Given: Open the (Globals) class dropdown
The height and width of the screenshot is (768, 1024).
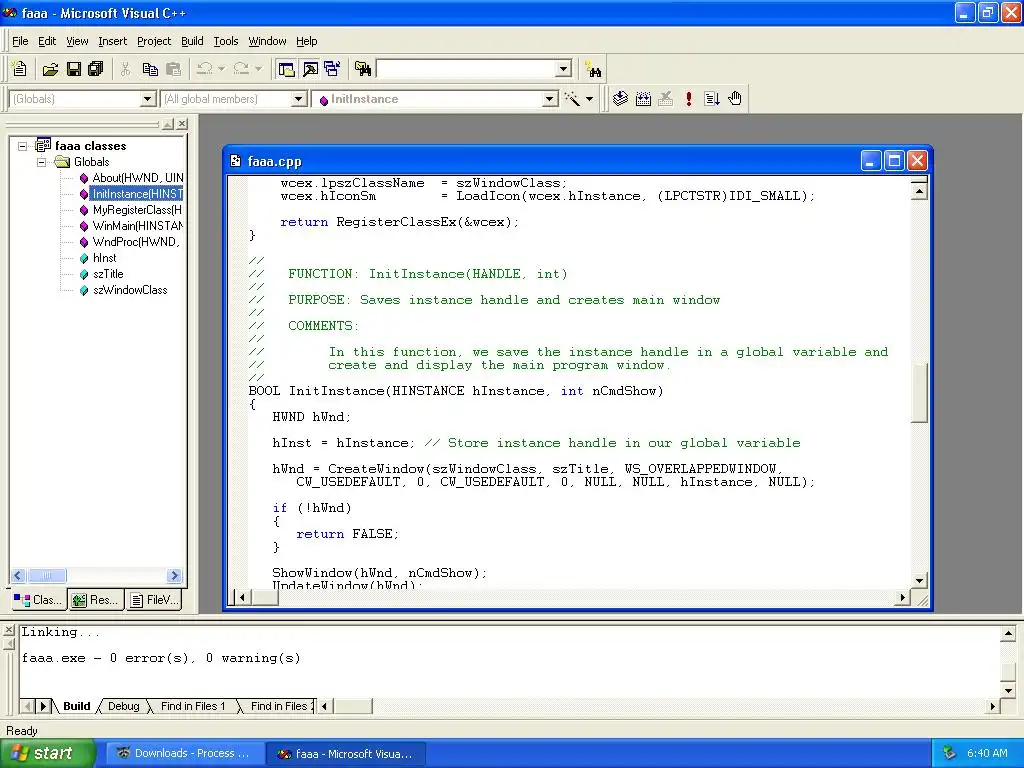Looking at the screenshot, I should (148, 99).
